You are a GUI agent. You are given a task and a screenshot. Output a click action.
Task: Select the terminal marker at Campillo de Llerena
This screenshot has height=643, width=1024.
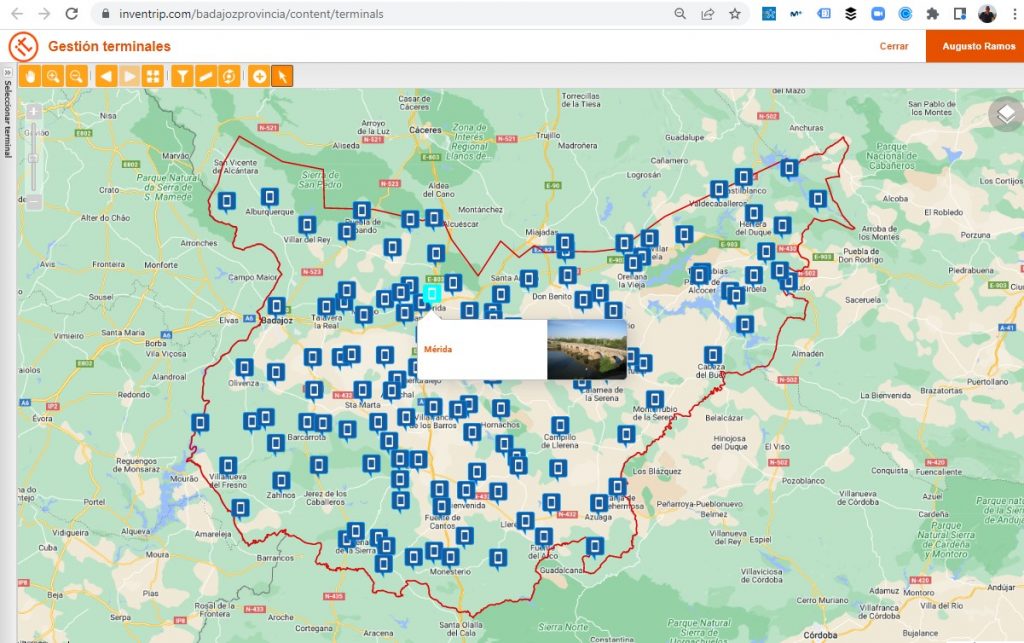[x=560, y=426]
